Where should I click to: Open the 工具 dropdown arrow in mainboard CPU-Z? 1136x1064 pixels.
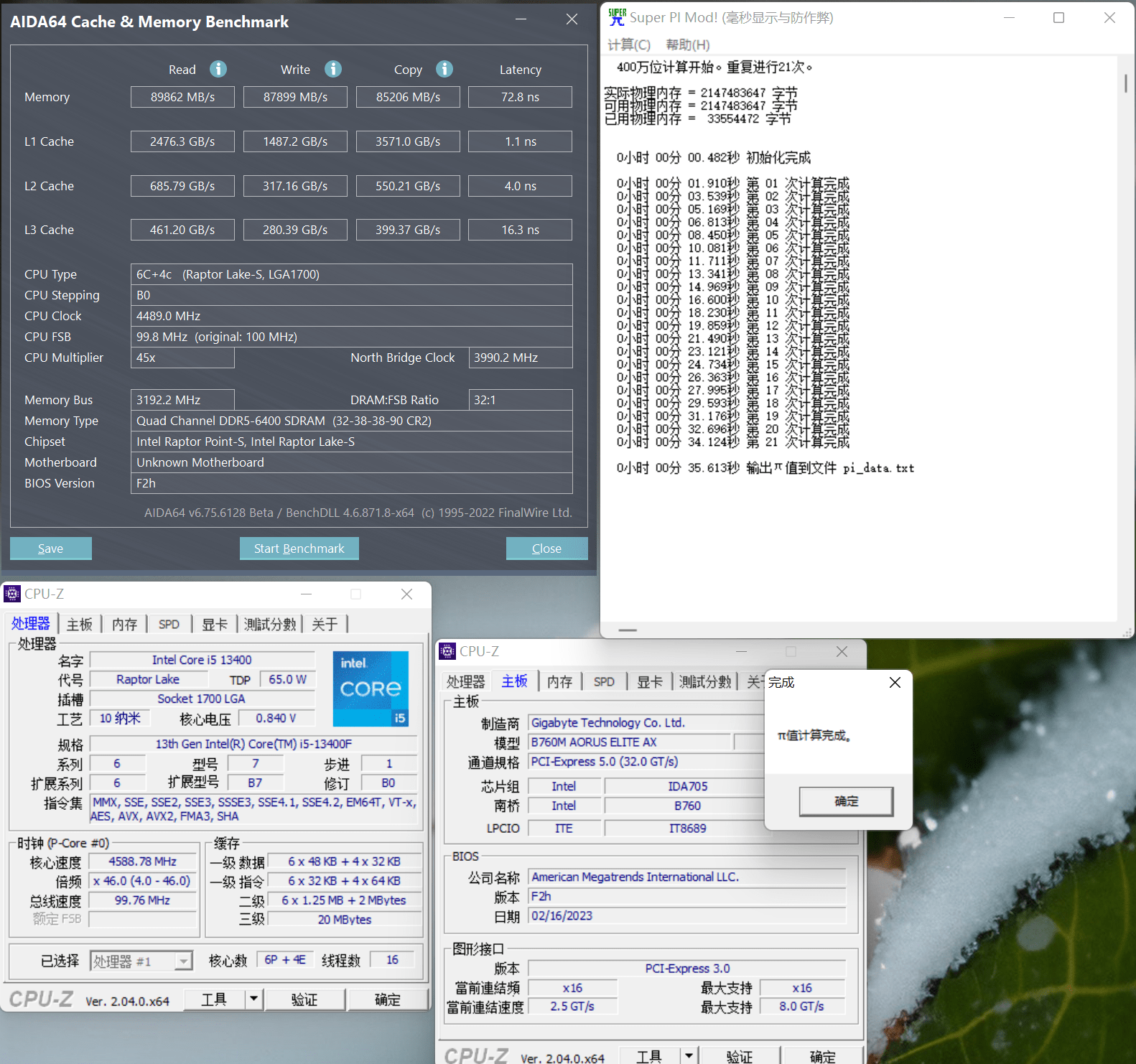point(689,1055)
